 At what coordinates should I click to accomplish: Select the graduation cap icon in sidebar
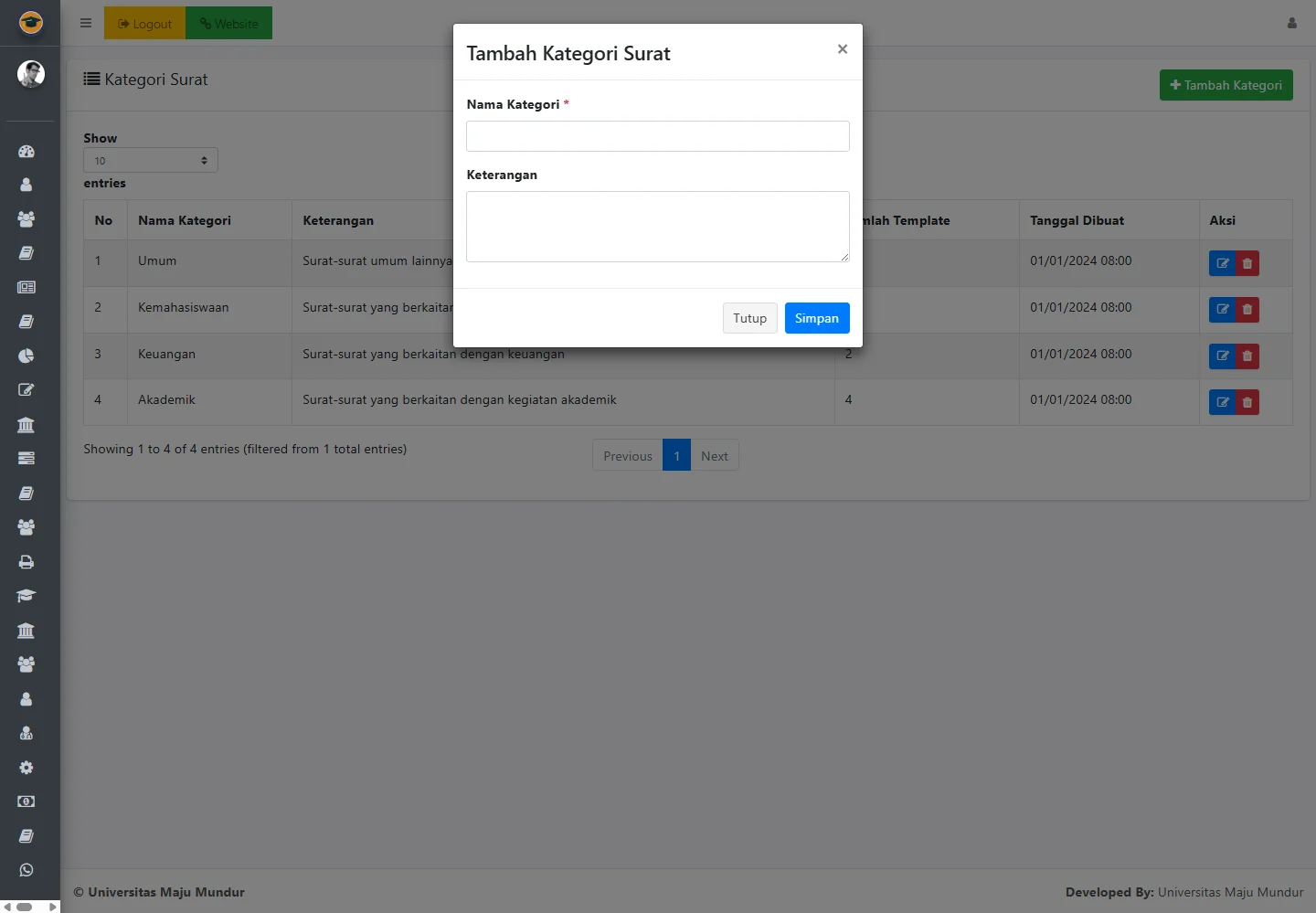click(x=27, y=596)
